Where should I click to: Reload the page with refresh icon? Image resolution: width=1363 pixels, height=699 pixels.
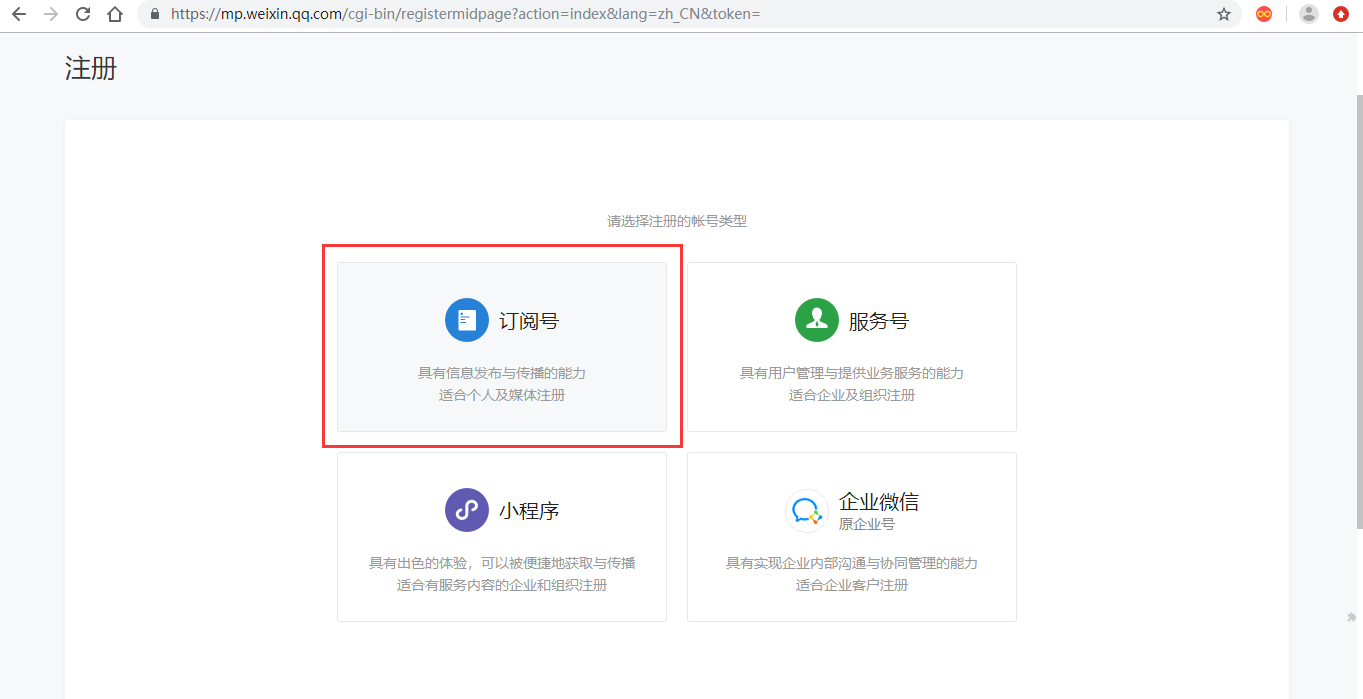(x=83, y=14)
